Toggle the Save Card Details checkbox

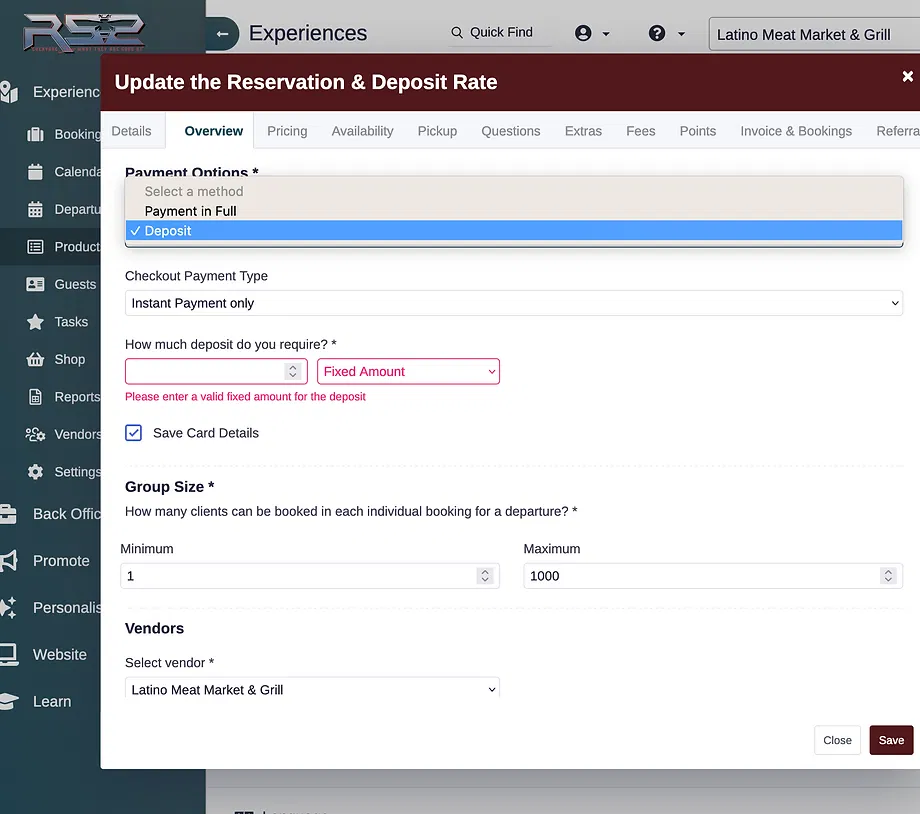pyautogui.click(x=134, y=433)
